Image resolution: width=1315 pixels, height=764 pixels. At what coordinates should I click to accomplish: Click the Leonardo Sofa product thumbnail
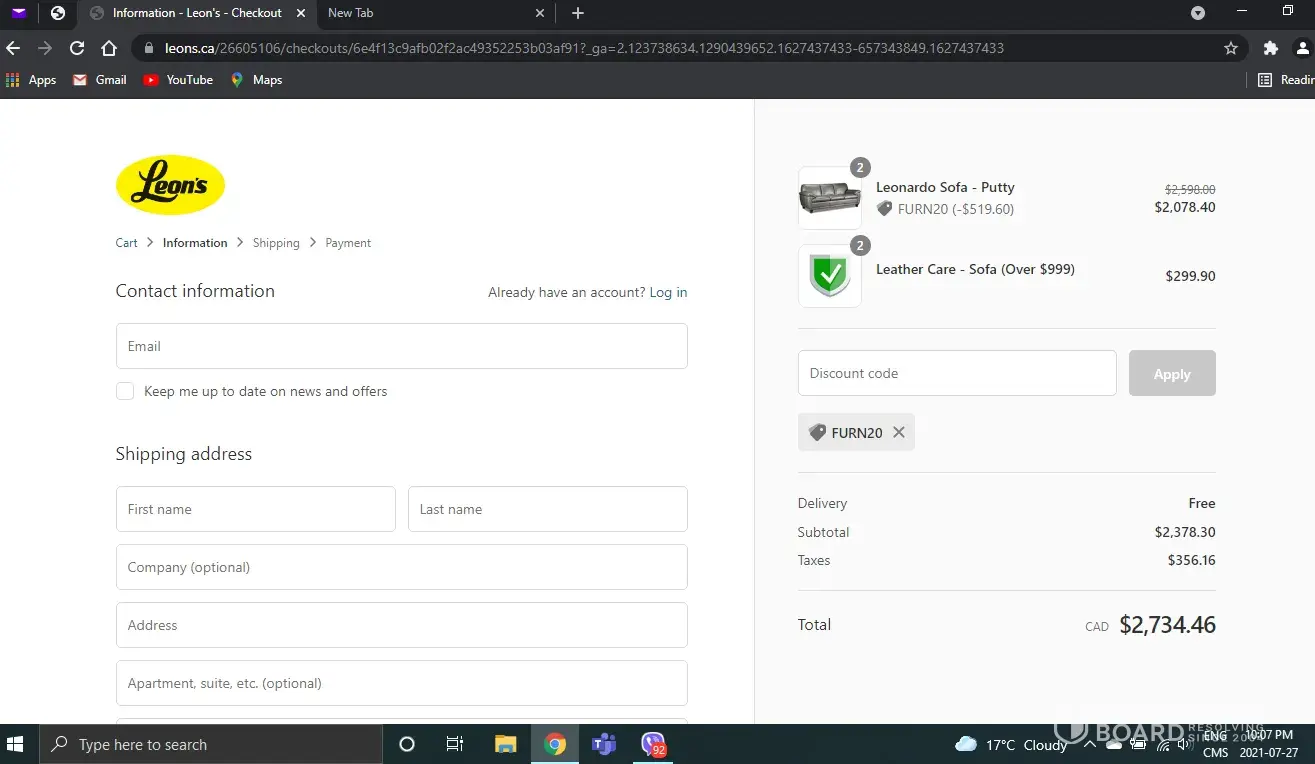829,198
